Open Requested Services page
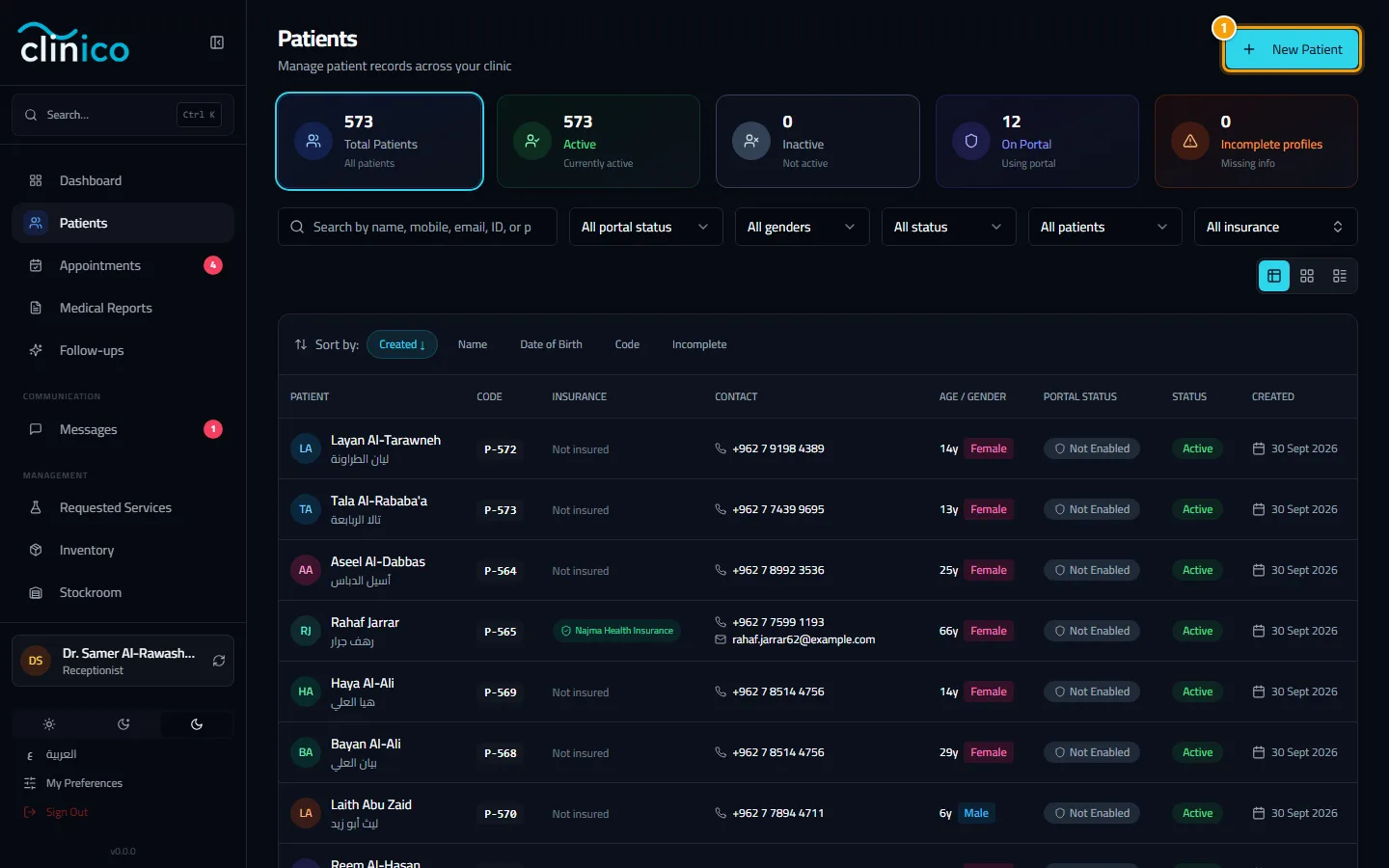 pyautogui.click(x=123, y=507)
